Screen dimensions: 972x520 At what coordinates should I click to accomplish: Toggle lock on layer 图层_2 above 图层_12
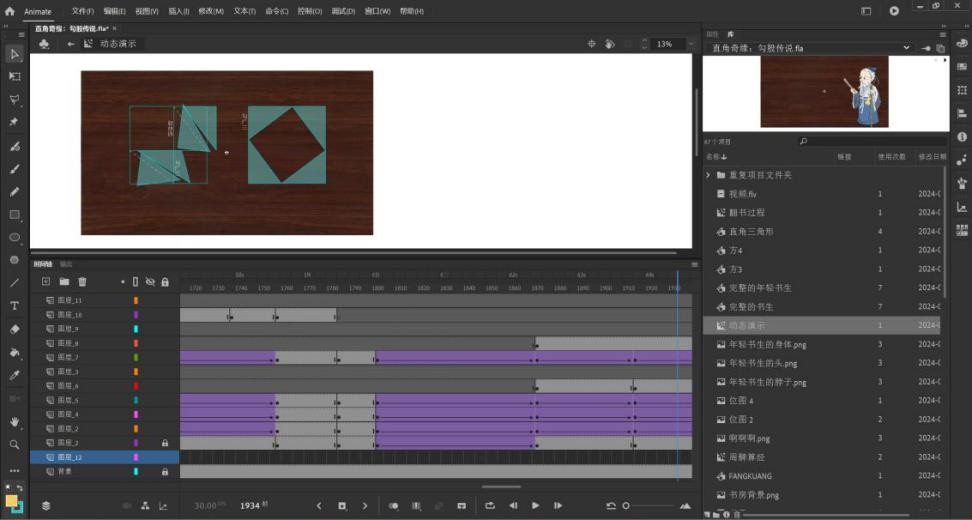[x=165, y=443]
